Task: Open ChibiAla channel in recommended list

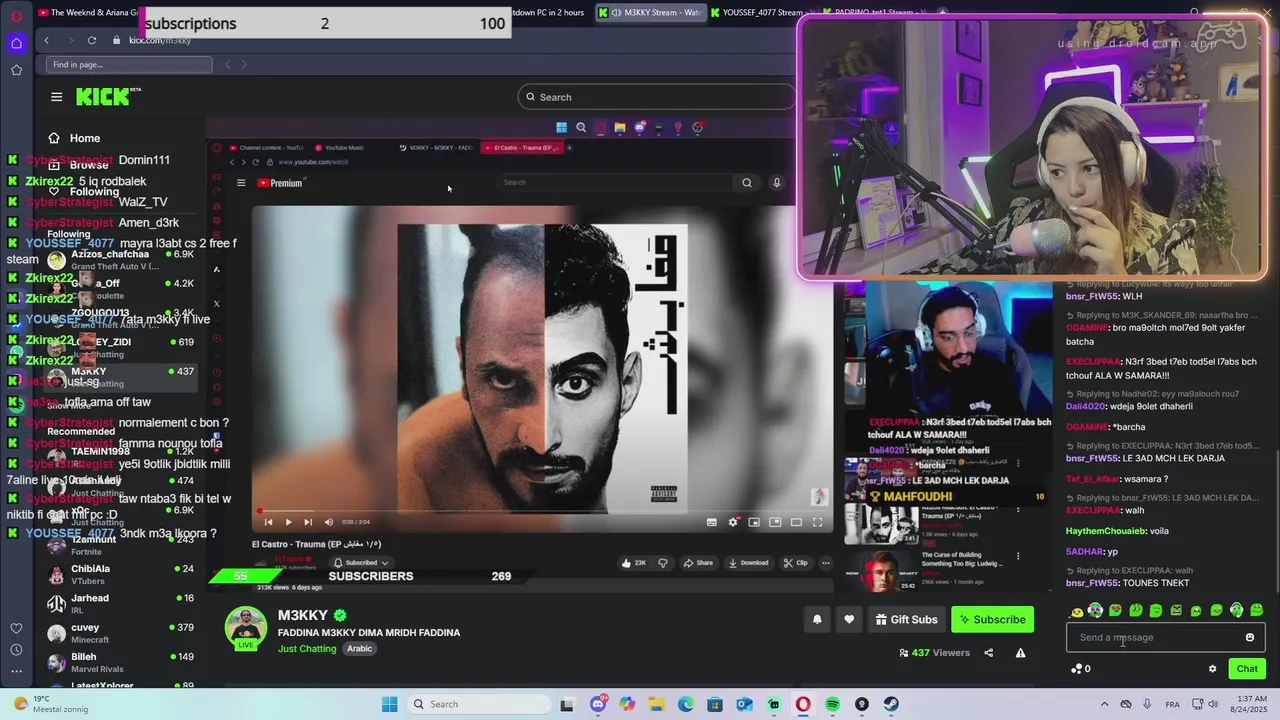Action: tap(120, 575)
